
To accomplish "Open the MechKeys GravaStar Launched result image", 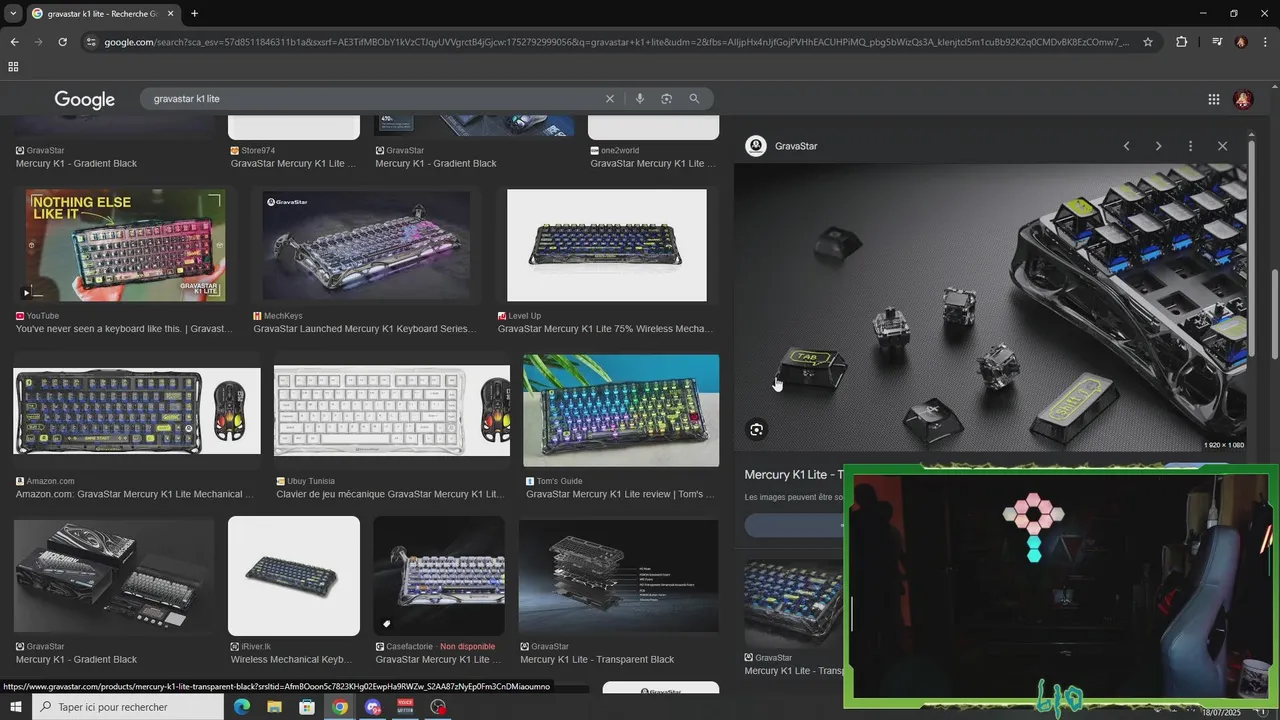I will tap(366, 245).
